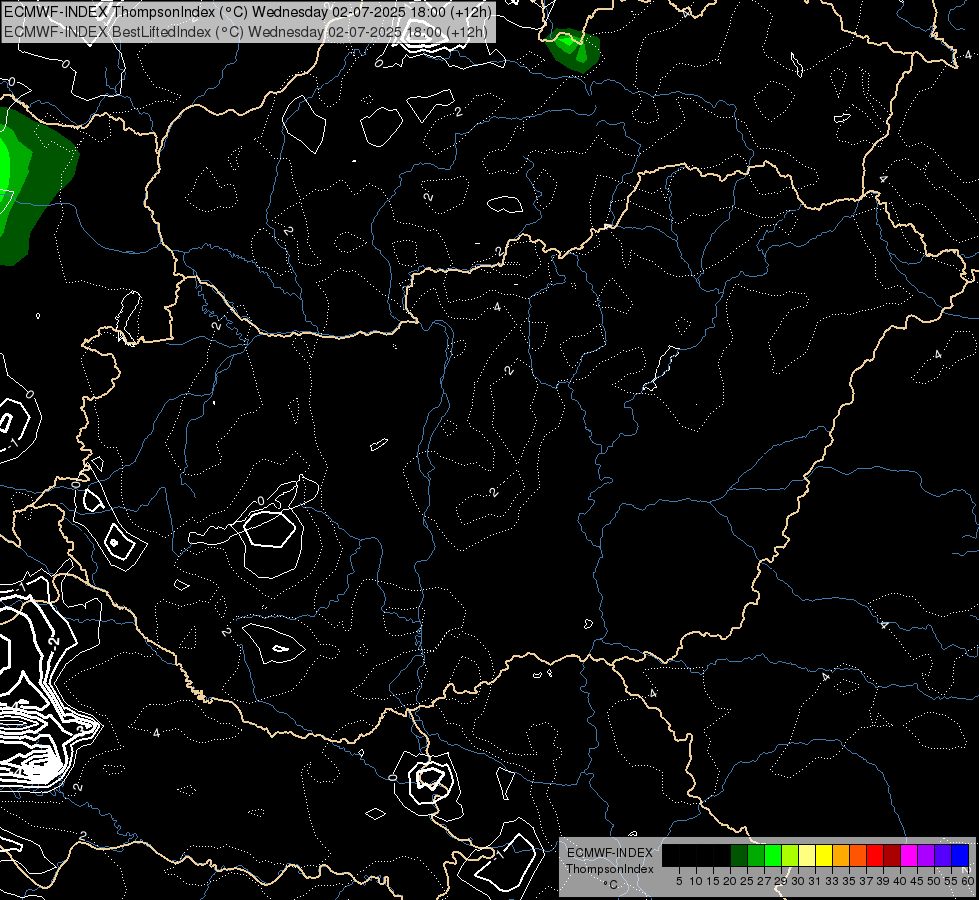The height and width of the screenshot is (900, 979).
Task: Click the green shaded area at top center
Action: [x=573, y=50]
